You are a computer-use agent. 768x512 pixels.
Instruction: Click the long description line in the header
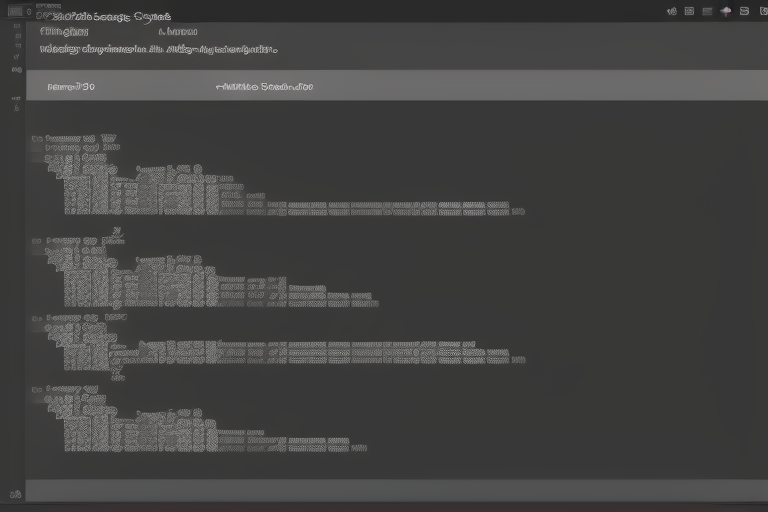tap(158, 47)
